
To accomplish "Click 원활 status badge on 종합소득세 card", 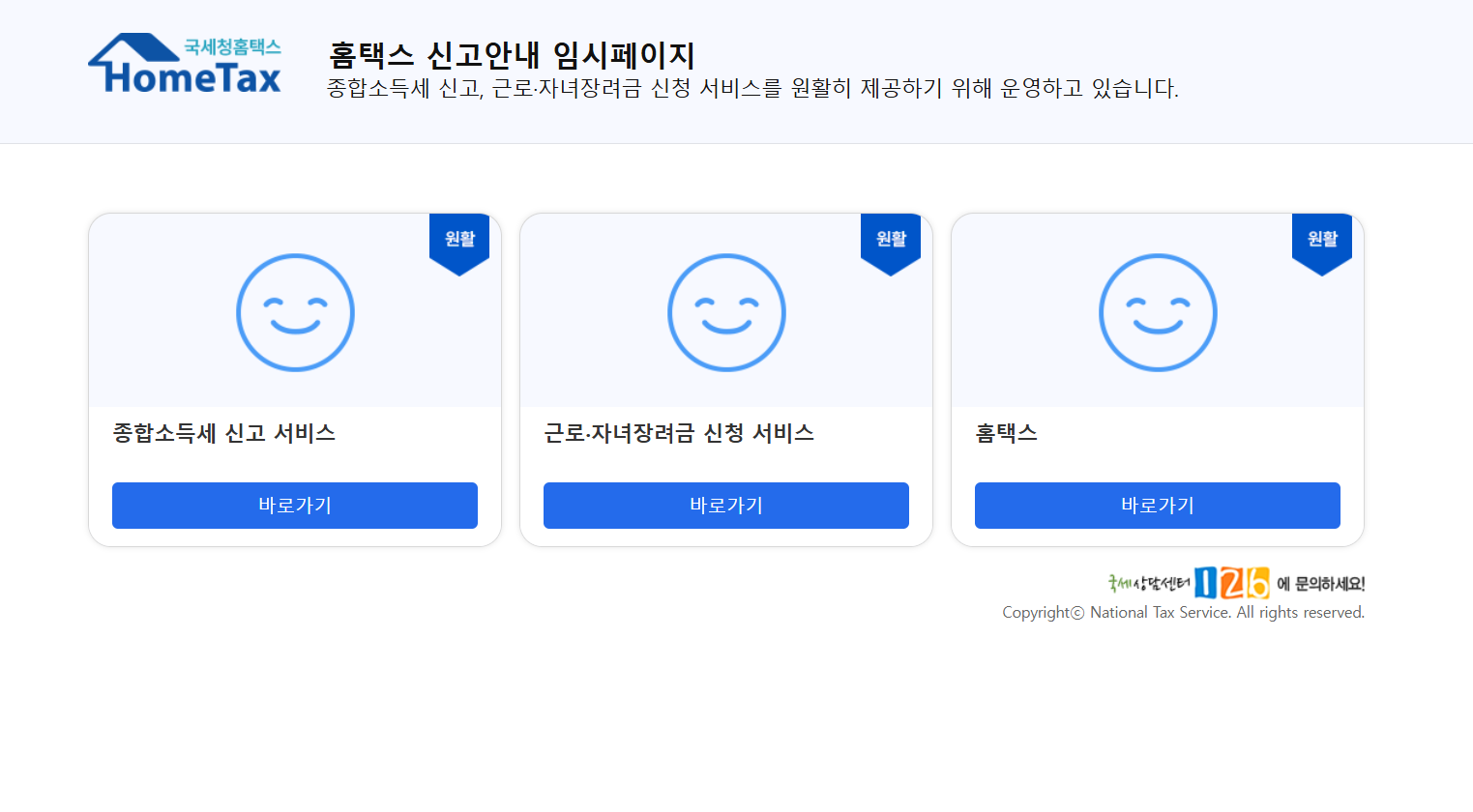I will pyautogui.click(x=459, y=245).
